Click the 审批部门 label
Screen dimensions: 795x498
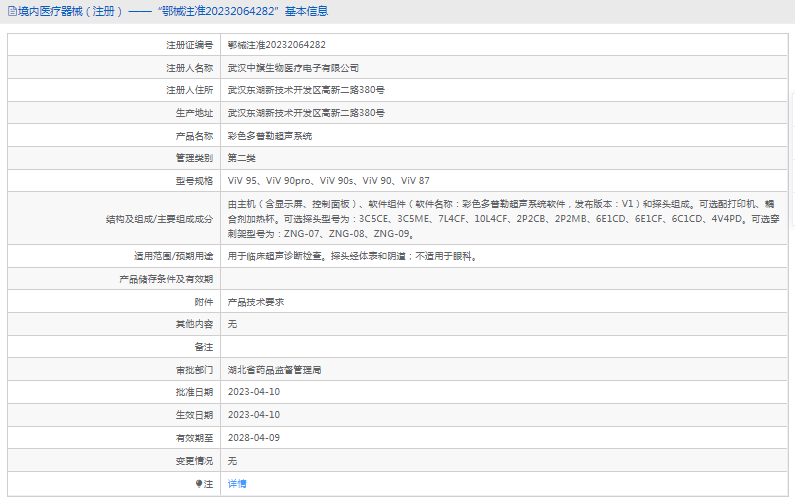194,370
